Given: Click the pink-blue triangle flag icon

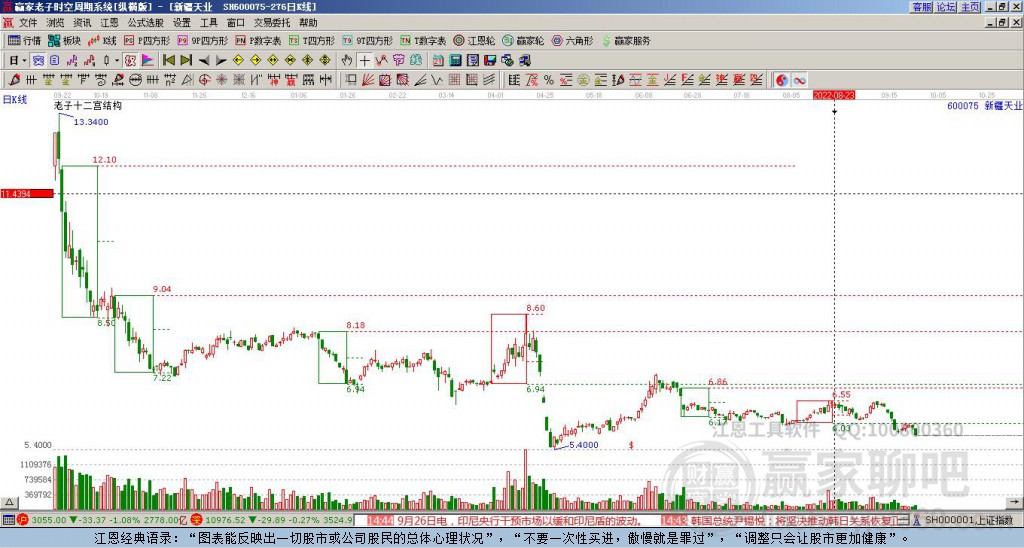Looking at the screenshot, I should 148,60.
